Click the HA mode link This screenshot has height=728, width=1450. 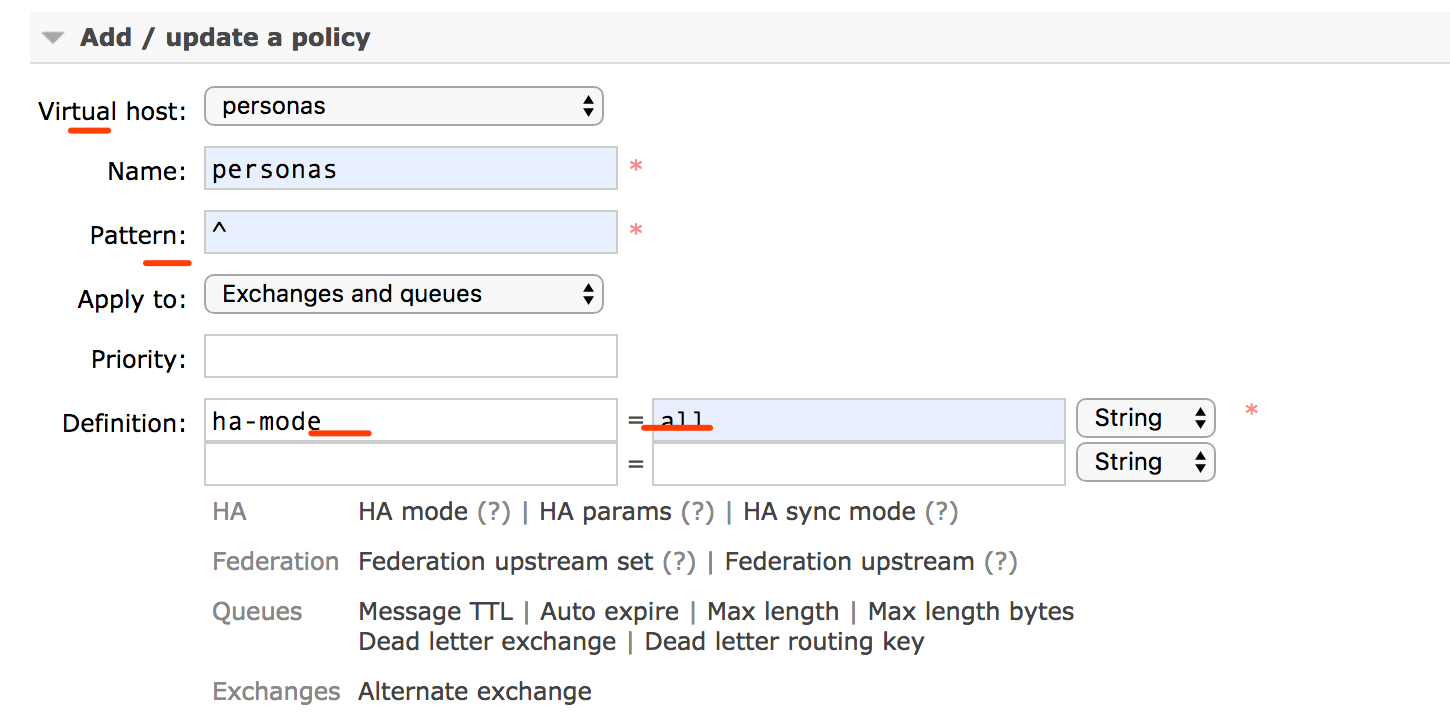click(x=413, y=512)
